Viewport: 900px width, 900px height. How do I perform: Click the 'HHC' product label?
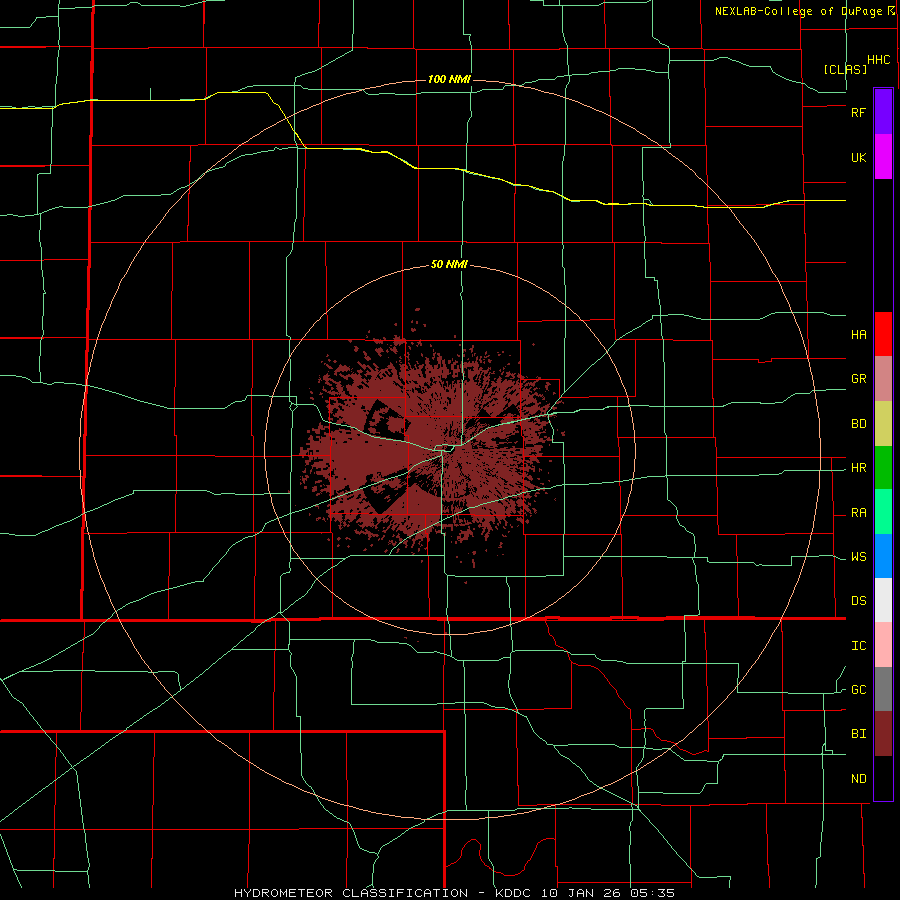(x=879, y=60)
